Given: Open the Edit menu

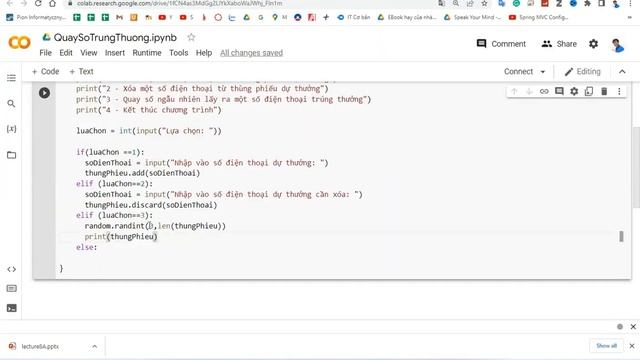Looking at the screenshot, I should 66,53.
